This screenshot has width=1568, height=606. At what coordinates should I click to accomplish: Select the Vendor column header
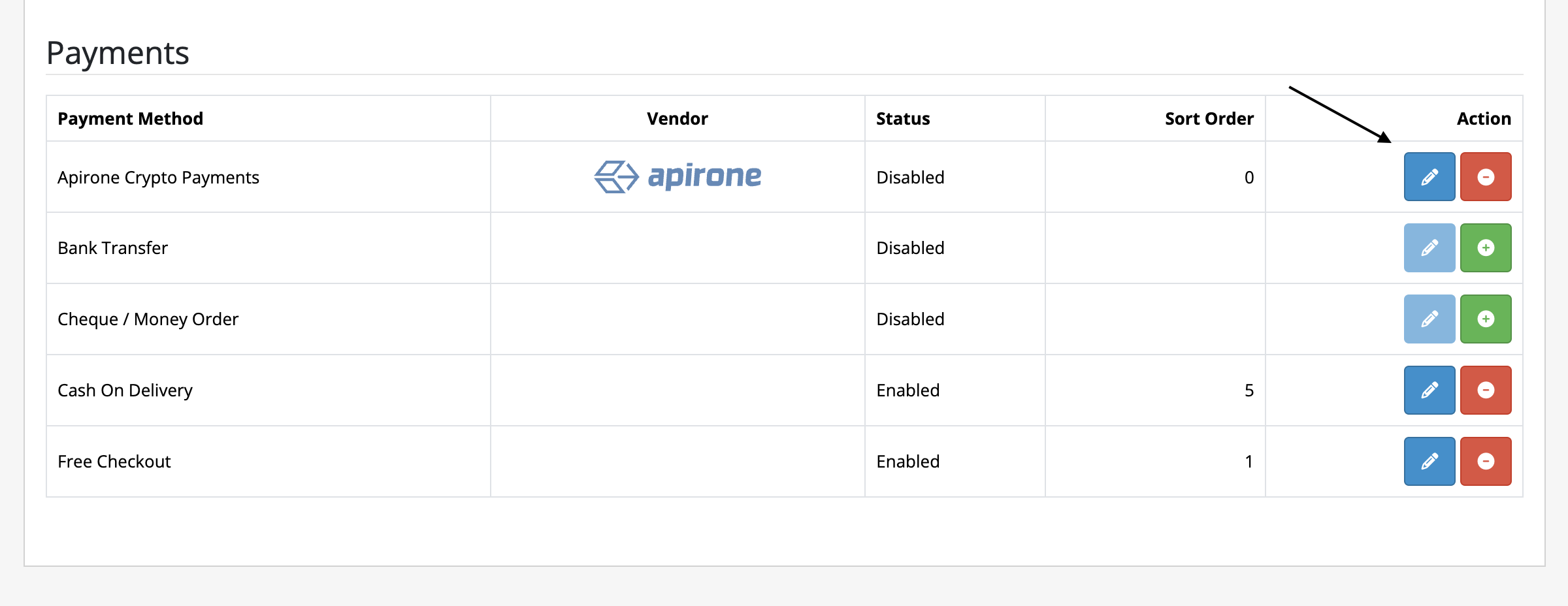[x=678, y=119]
